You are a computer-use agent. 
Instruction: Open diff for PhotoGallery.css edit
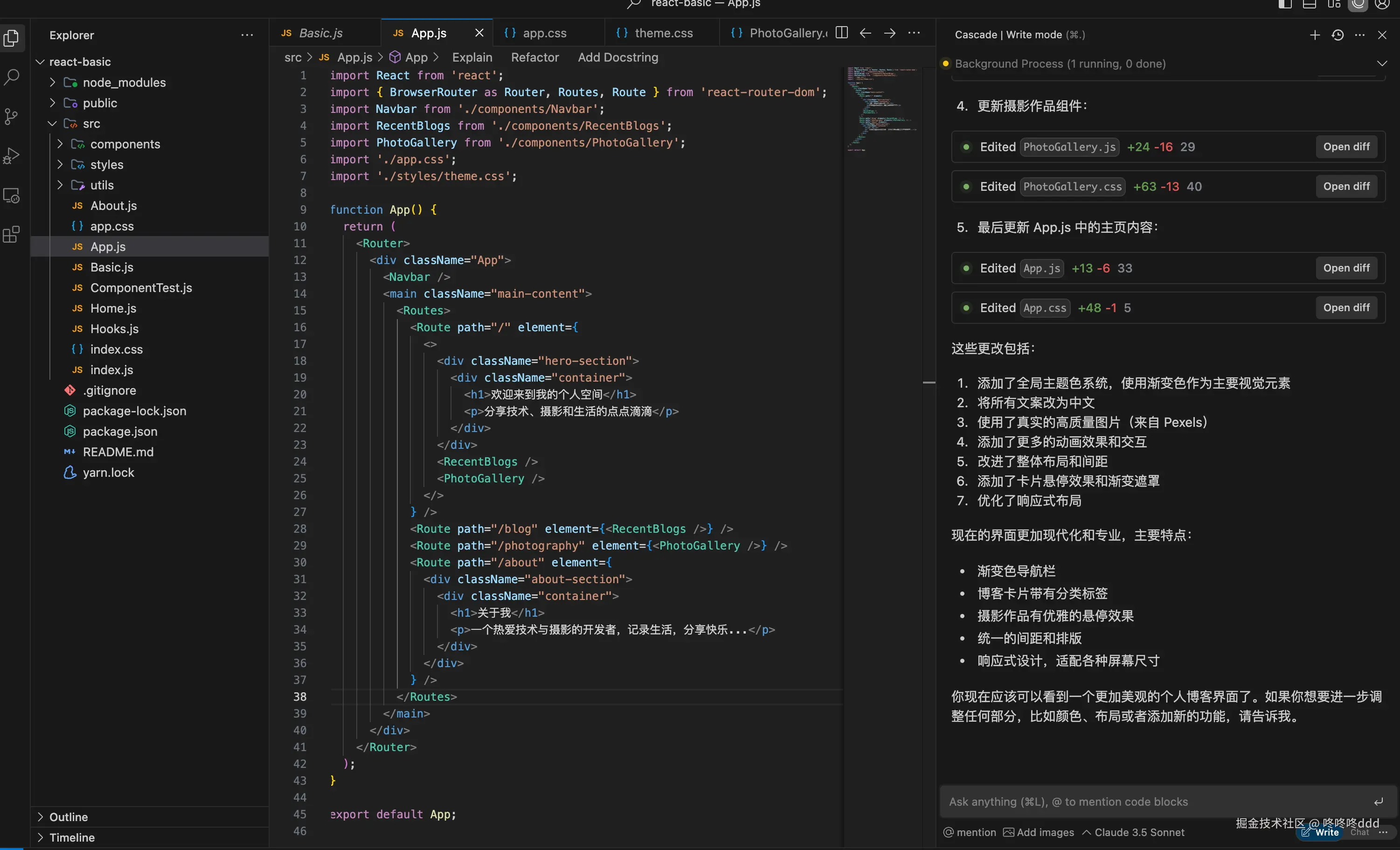coord(1345,187)
